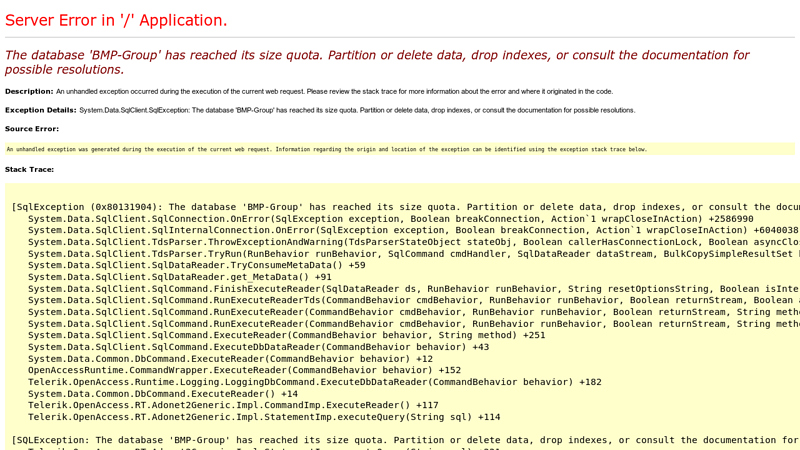Click the Telerik LoggingDbCommand.ExecuteDbDataReader line
This screenshot has height=450, width=800.
click(314, 382)
